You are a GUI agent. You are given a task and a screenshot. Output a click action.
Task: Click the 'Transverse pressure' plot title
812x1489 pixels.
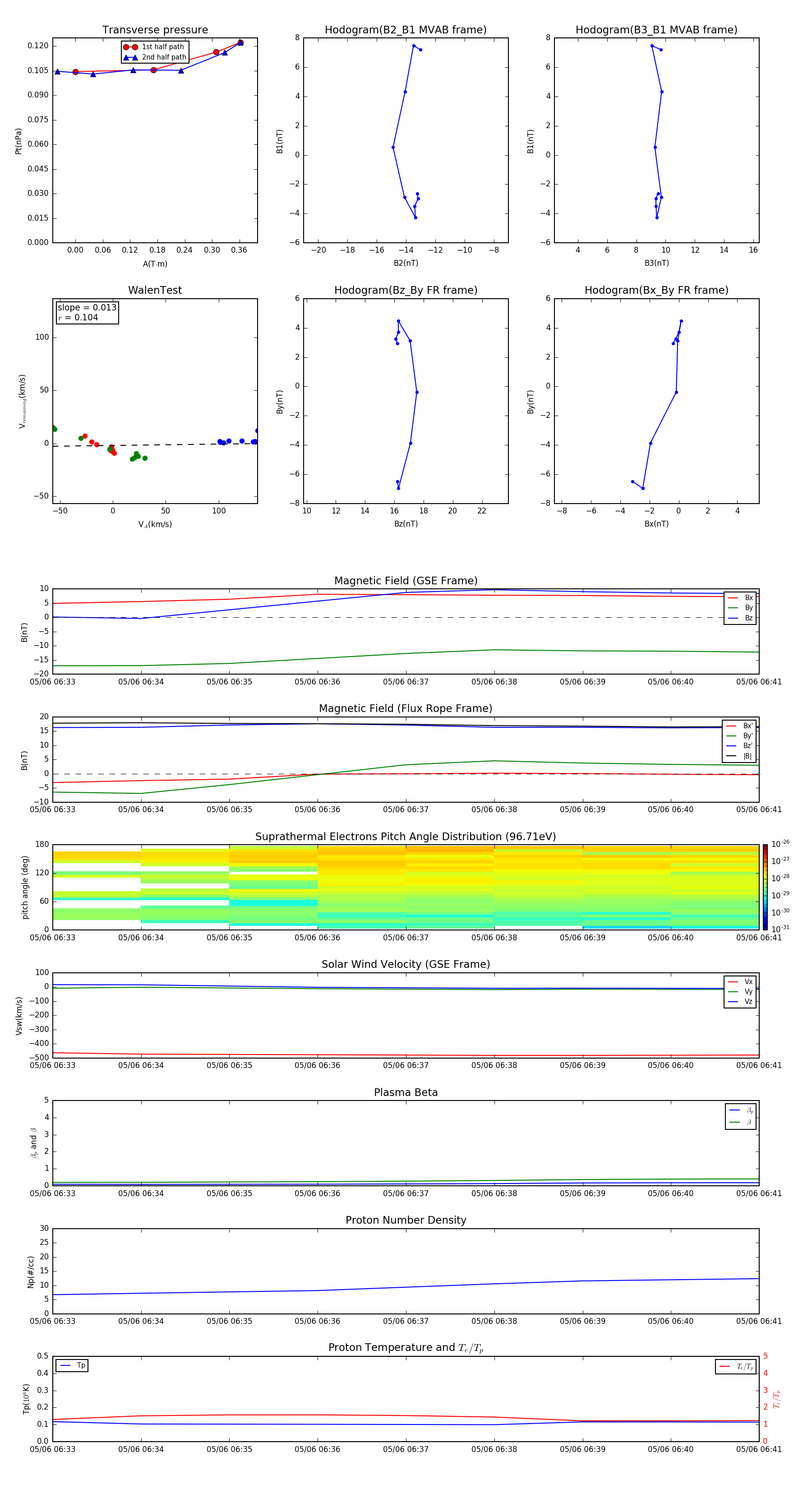point(155,30)
